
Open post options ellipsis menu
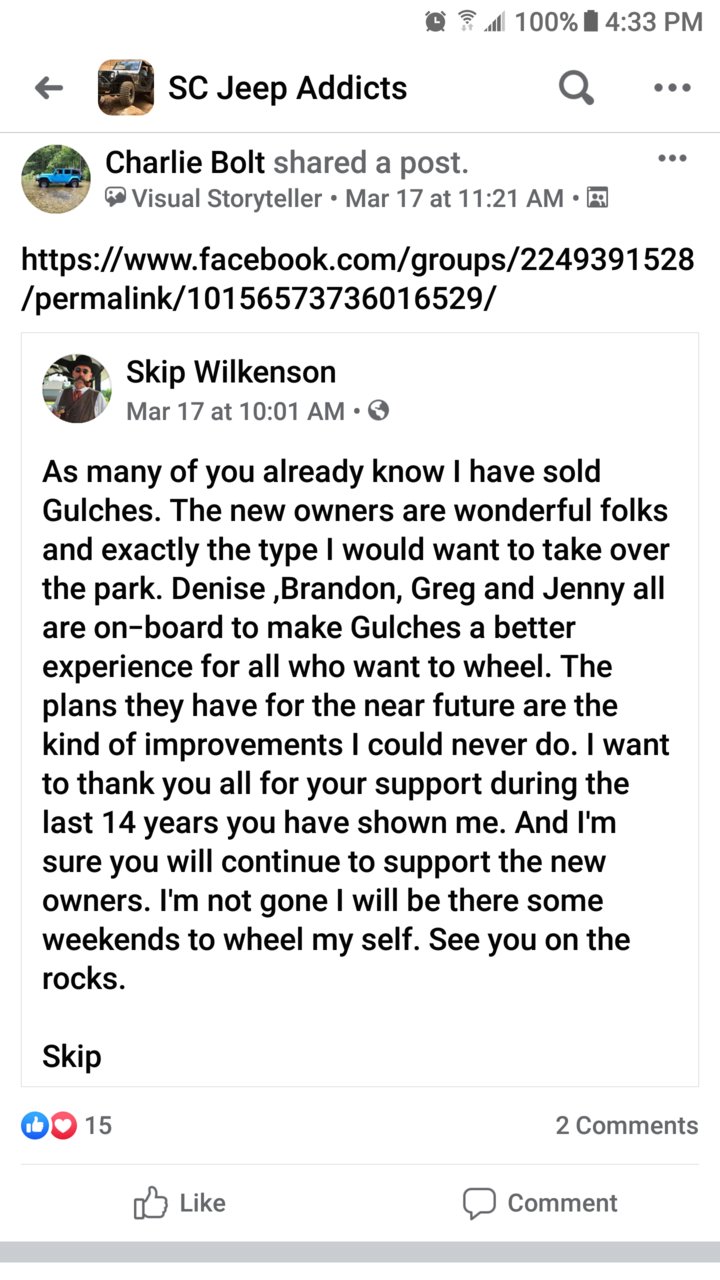click(x=672, y=158)
